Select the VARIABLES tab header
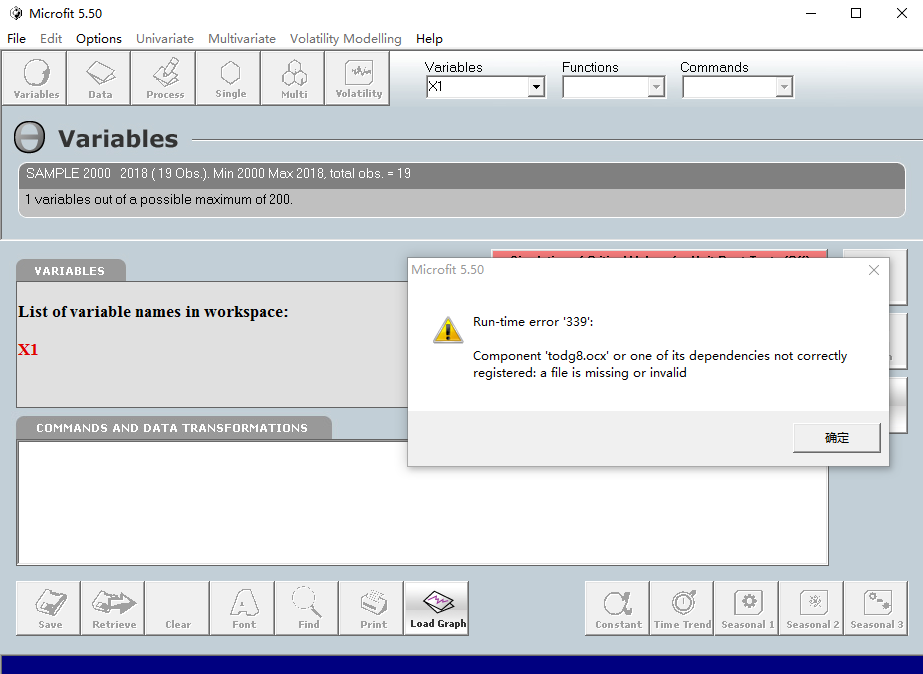923x674 pixels. coord(70,271)
